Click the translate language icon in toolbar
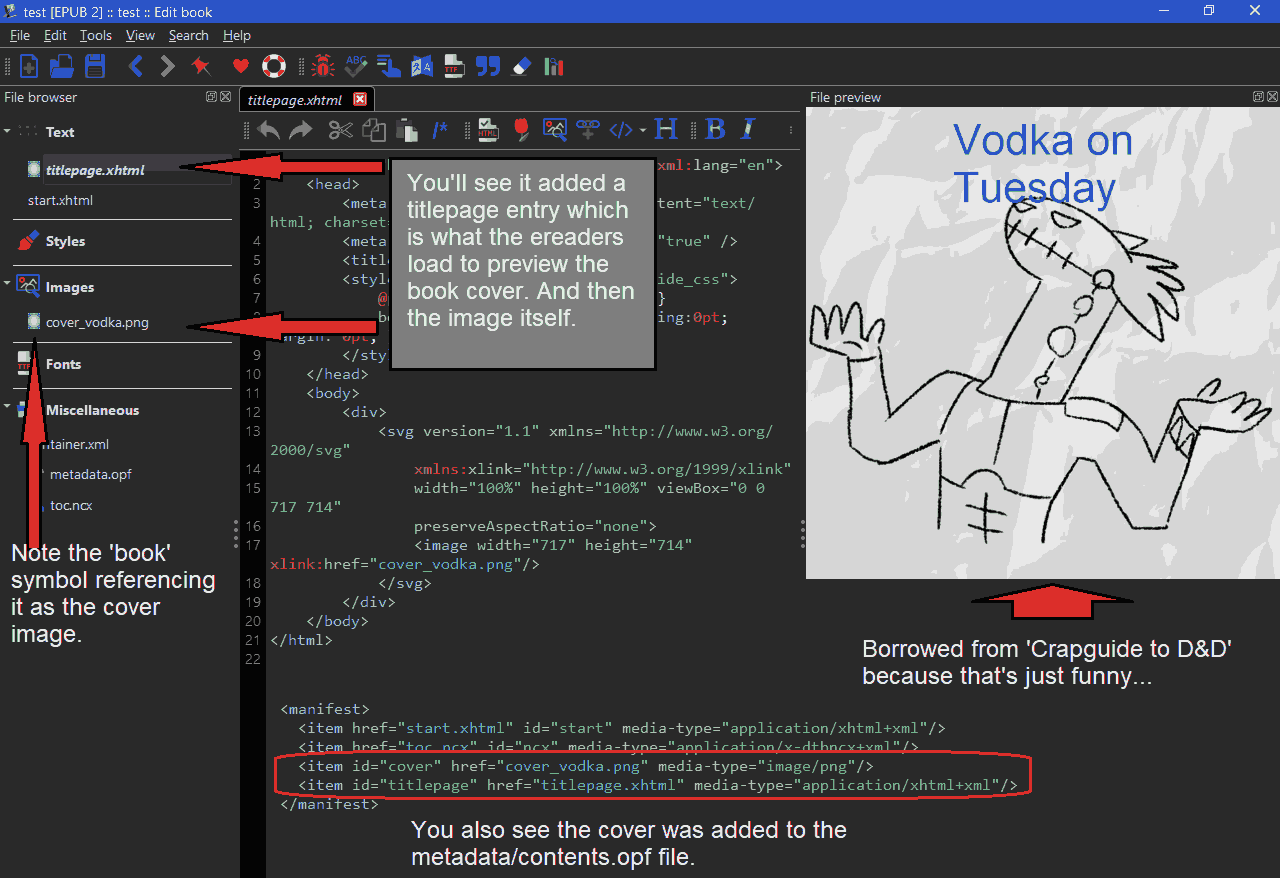 pyautogui.click(x=421, y=67)
